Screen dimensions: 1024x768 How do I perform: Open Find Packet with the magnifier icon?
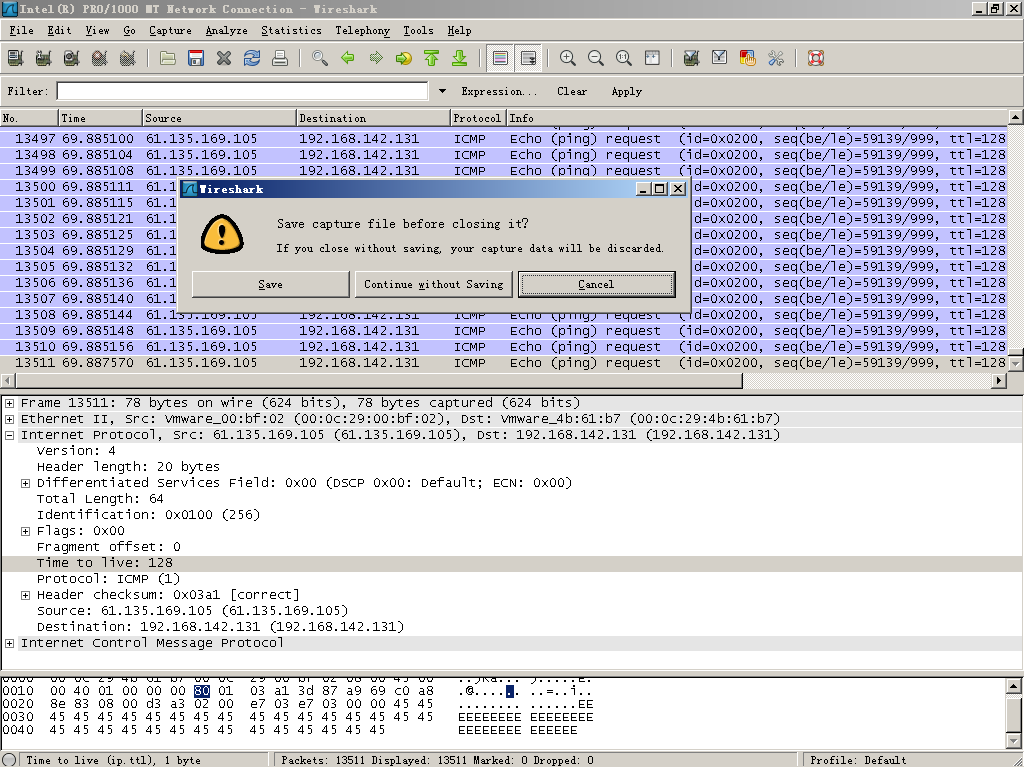coord(320,58)
